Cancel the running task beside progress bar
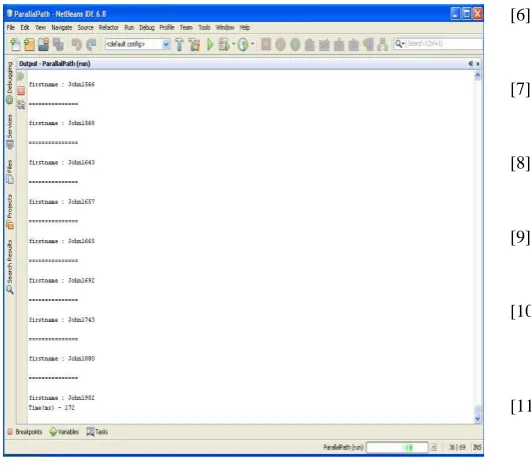This screenshot has width=531, height=468. [x=433, y=447]
